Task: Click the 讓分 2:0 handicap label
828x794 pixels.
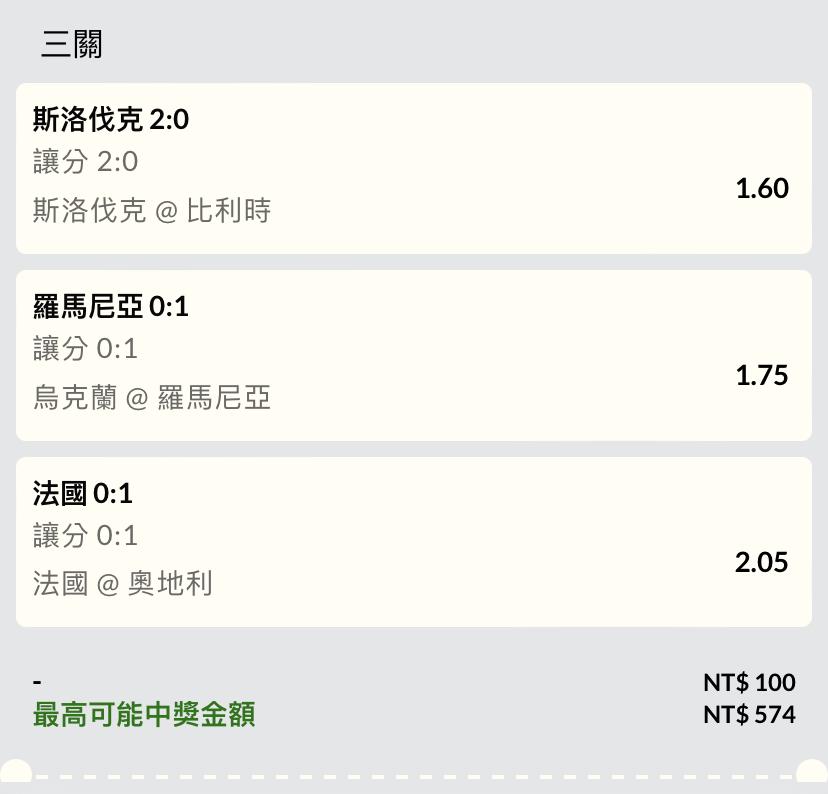Action: (85, 162)
